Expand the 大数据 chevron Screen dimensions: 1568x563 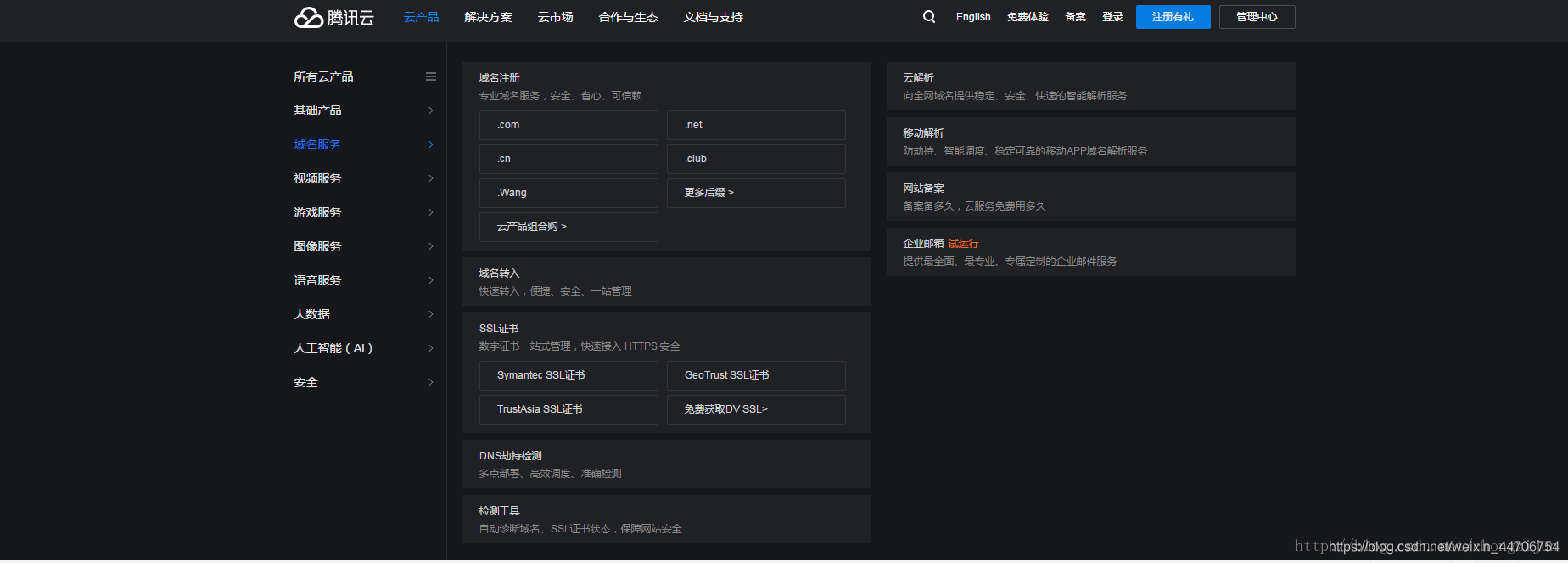coord(431,314)
